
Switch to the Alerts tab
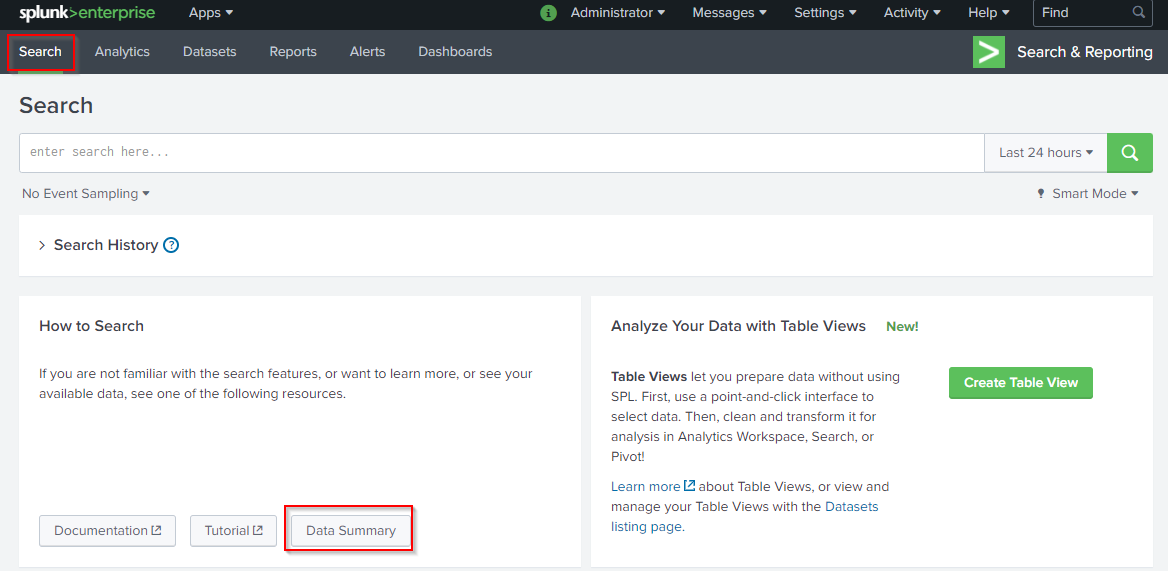coord(367,52)
